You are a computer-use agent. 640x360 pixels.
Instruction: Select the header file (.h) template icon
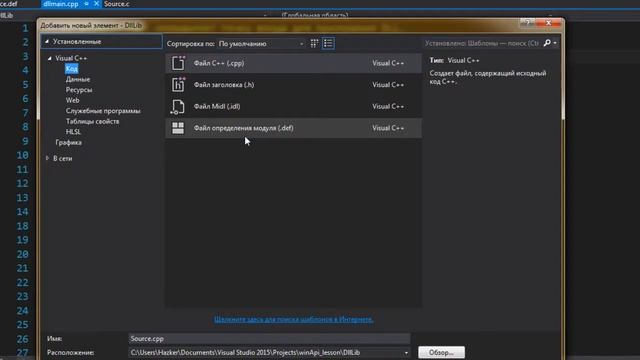click(178, 84)
